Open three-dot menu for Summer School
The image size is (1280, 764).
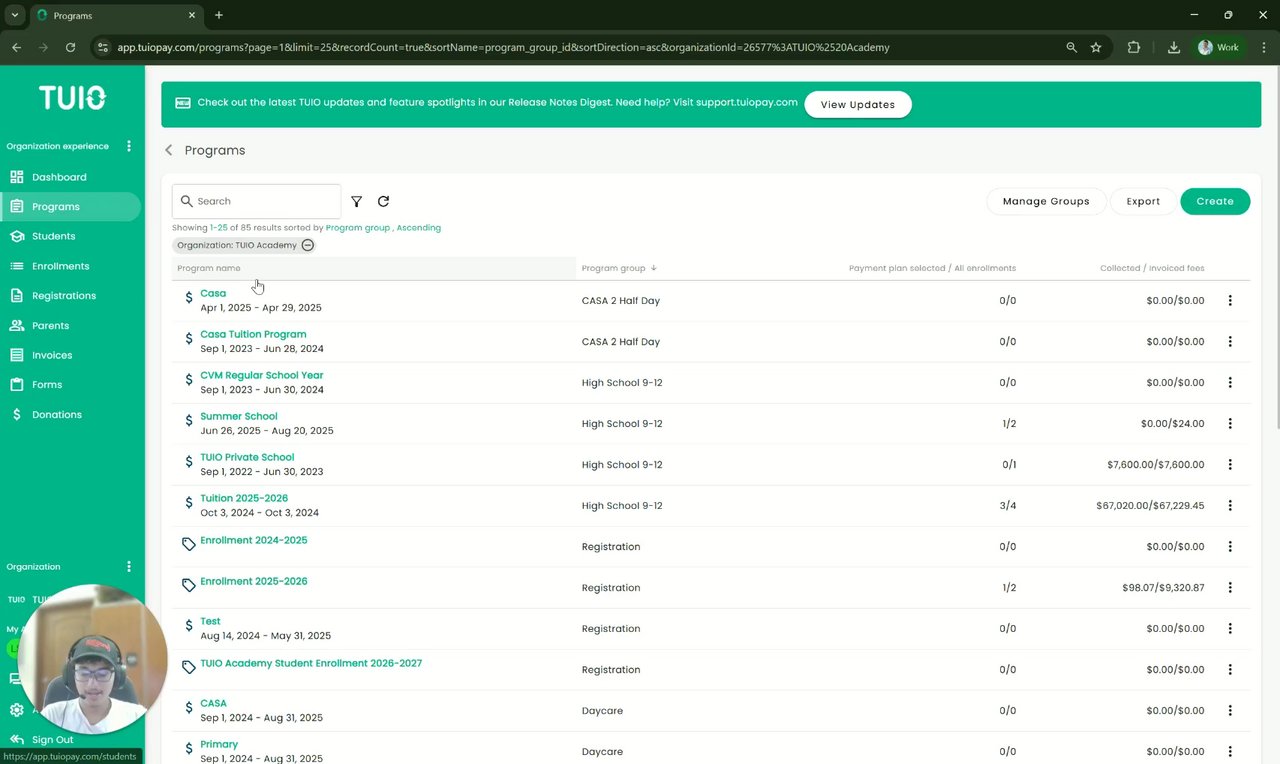(x=1230, y=423)
